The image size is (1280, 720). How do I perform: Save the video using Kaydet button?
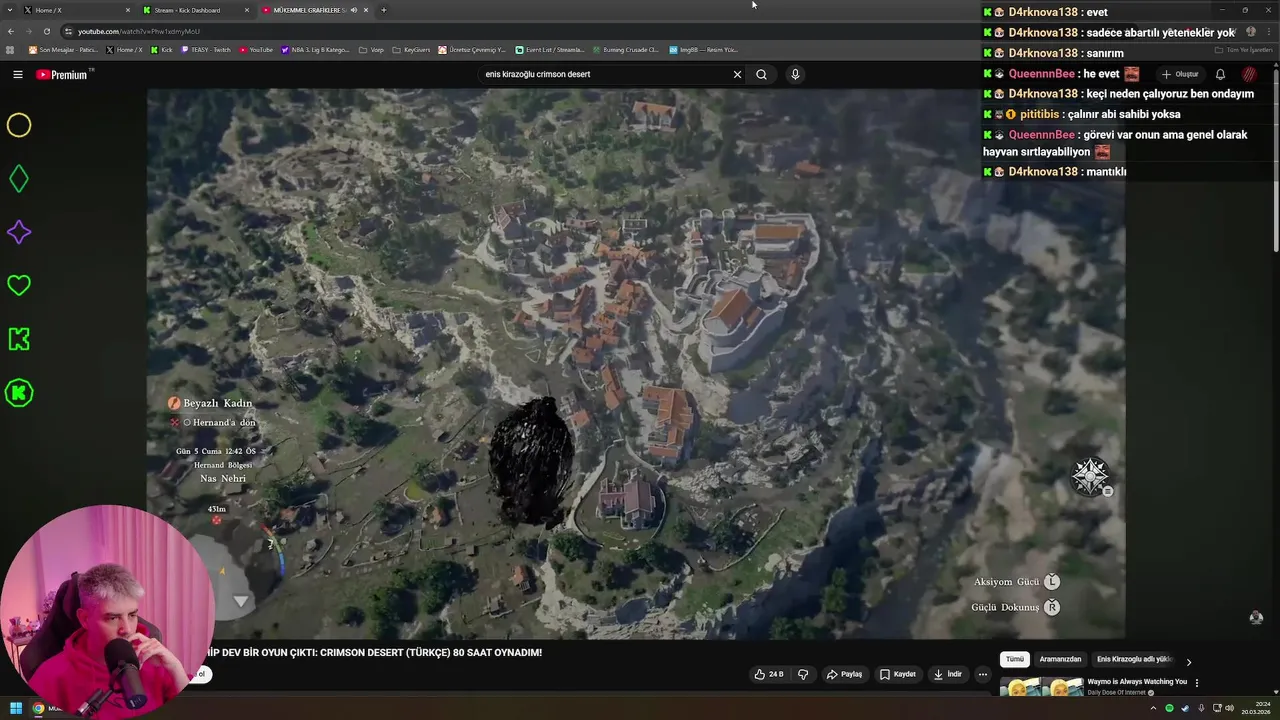tap(898, 674)
